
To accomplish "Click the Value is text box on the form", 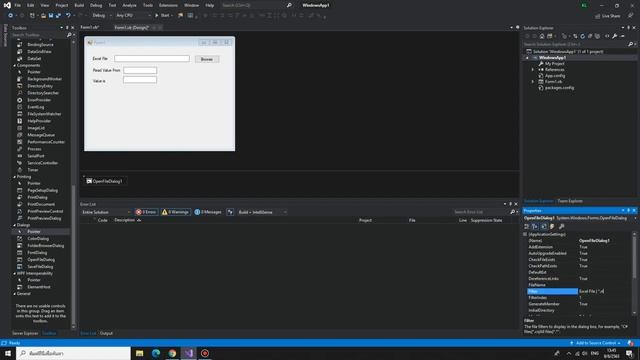I will 140,80.
